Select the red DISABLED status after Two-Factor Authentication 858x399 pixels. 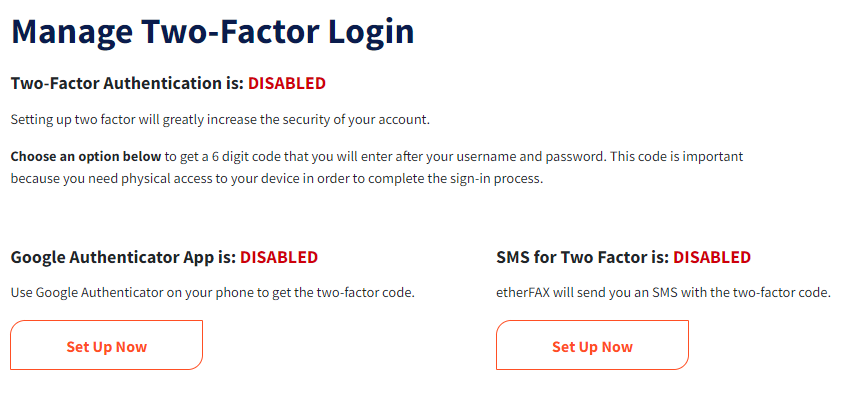[287, 84]
